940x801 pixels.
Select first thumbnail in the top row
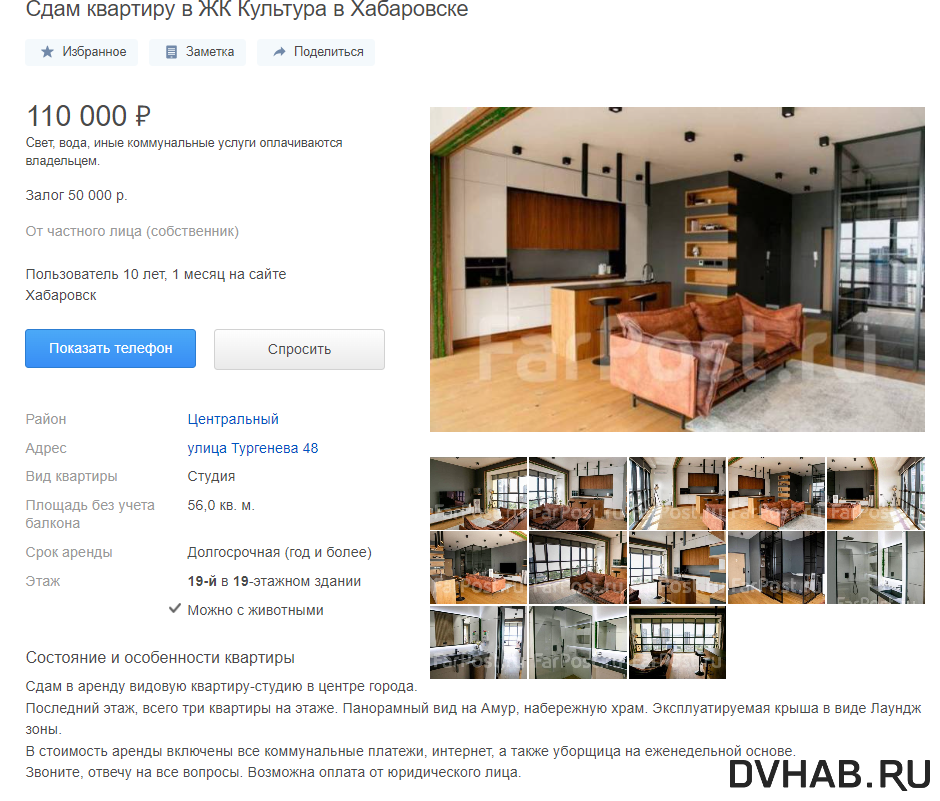pyautogui.click(x=478, y=493)
